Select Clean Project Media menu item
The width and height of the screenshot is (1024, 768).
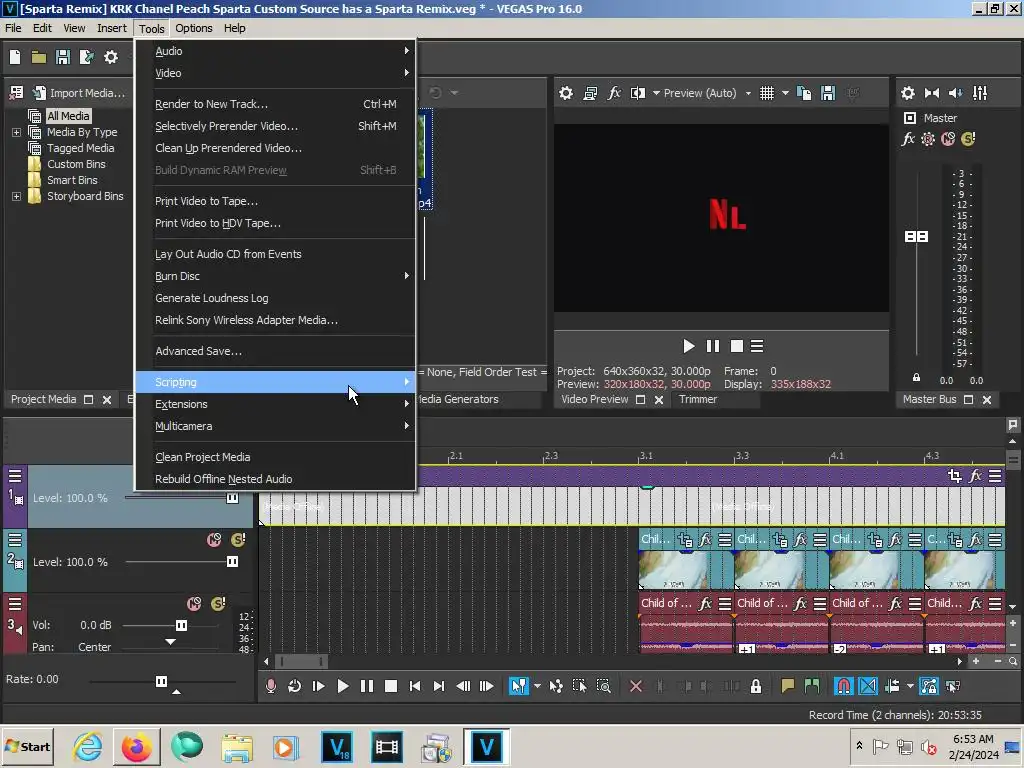(275, 457)
